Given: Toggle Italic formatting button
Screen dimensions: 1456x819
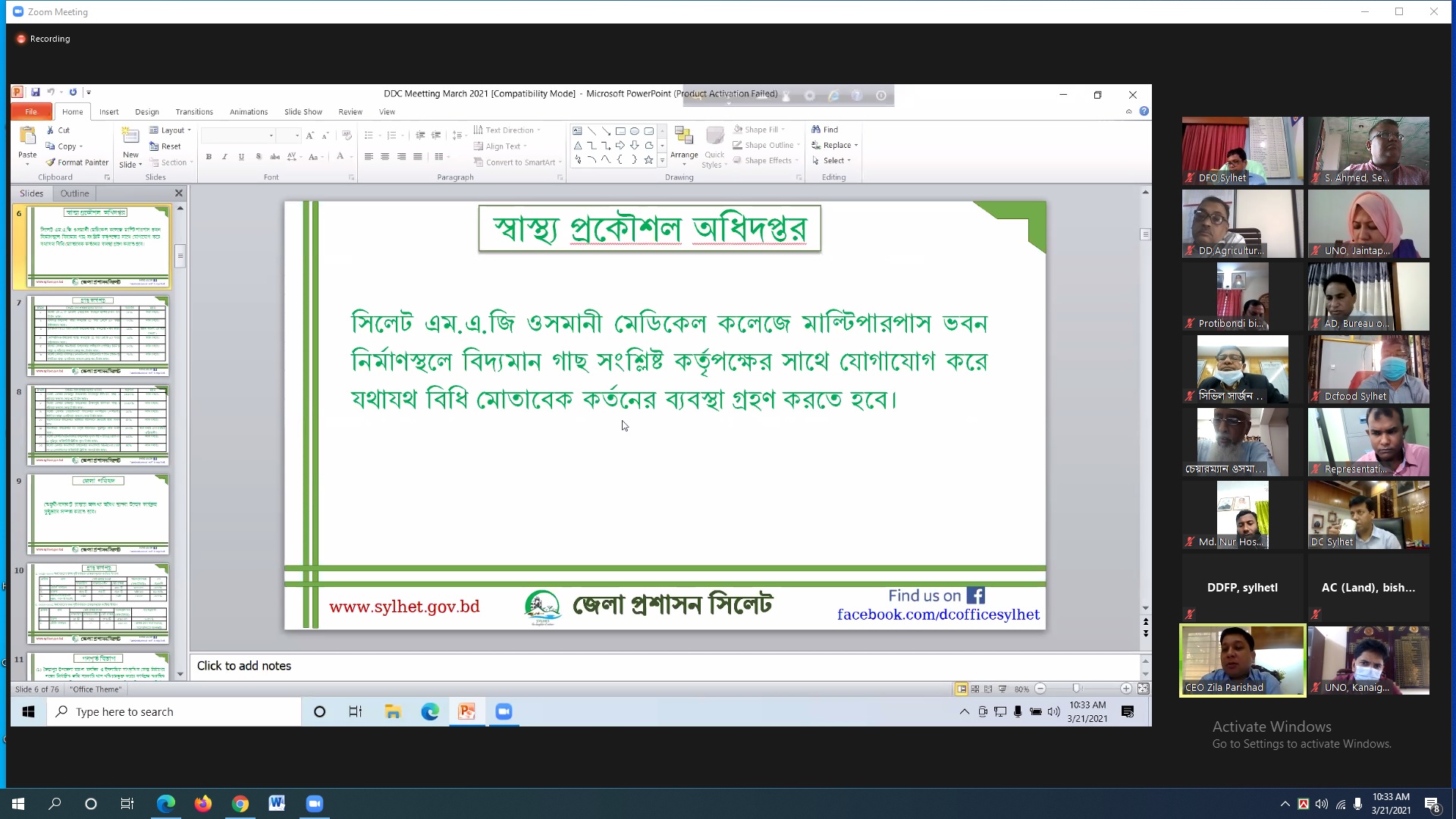Looking at the screenshot, I should click(224, 157).
